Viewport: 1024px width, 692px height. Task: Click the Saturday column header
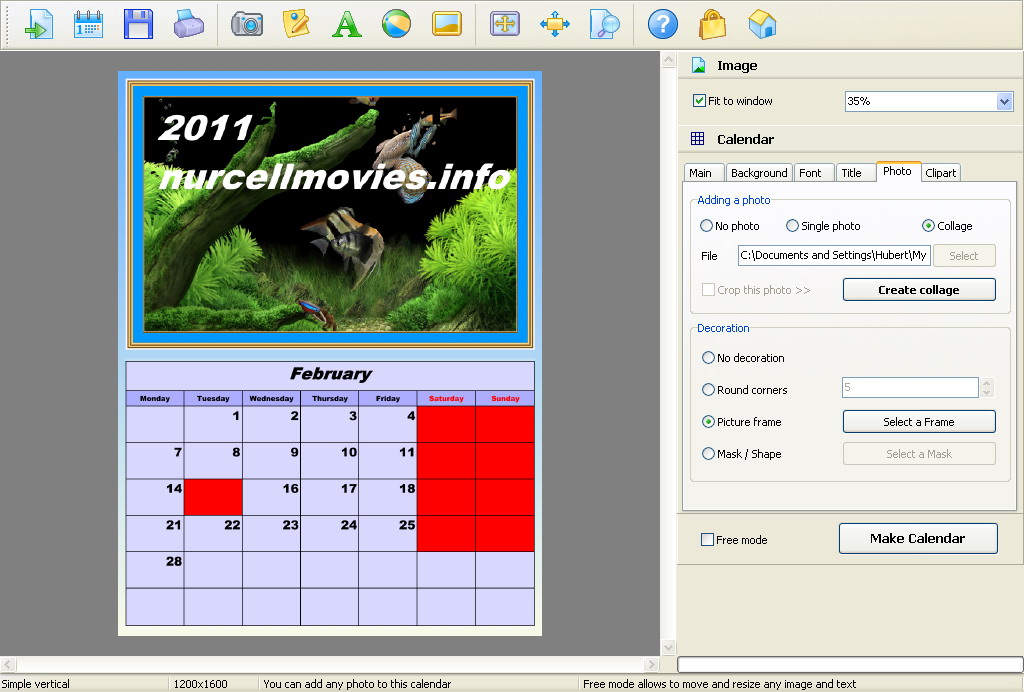(x=446, y=398)
